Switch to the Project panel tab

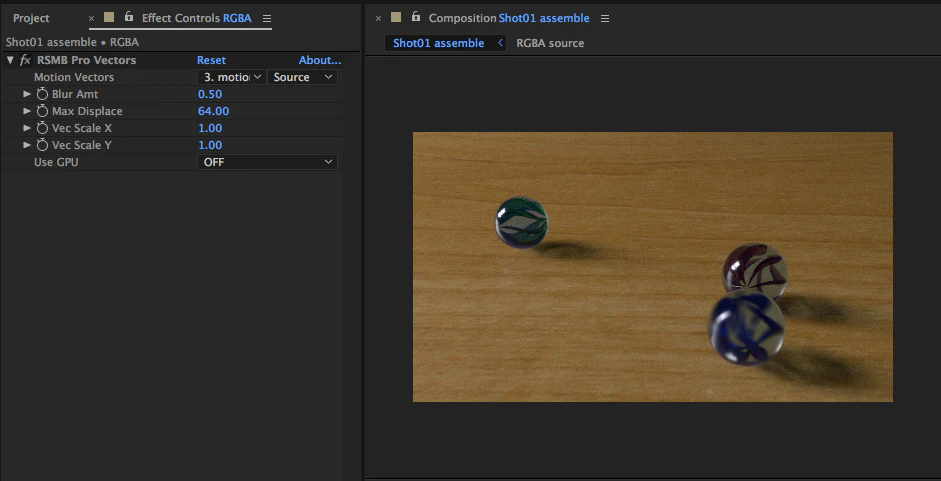click(x=31, y=18)
